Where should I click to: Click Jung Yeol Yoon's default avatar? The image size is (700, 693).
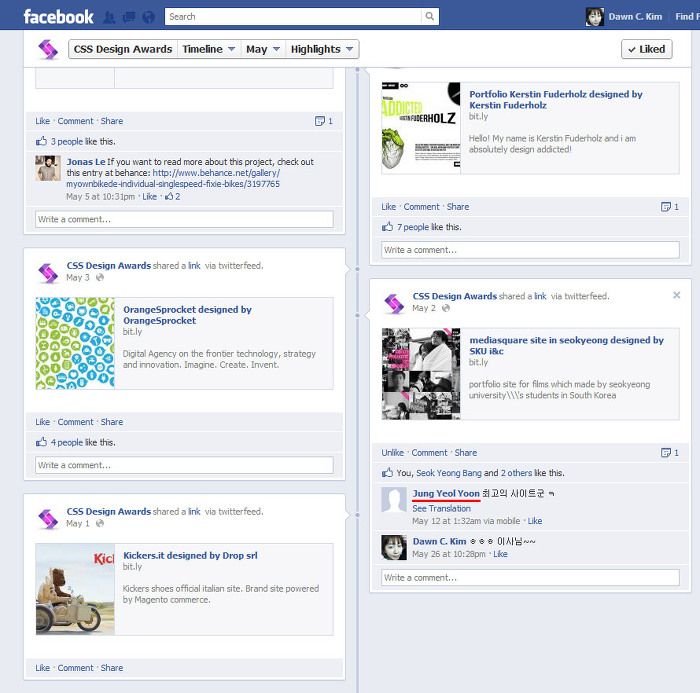[394, 500]
